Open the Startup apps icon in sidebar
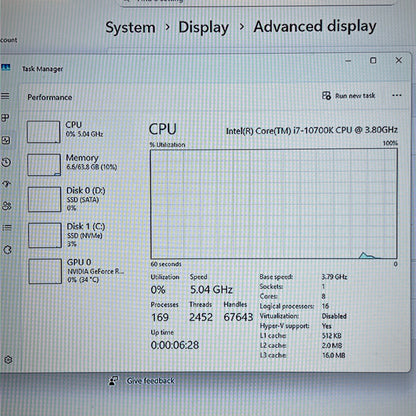 (7, 184)
